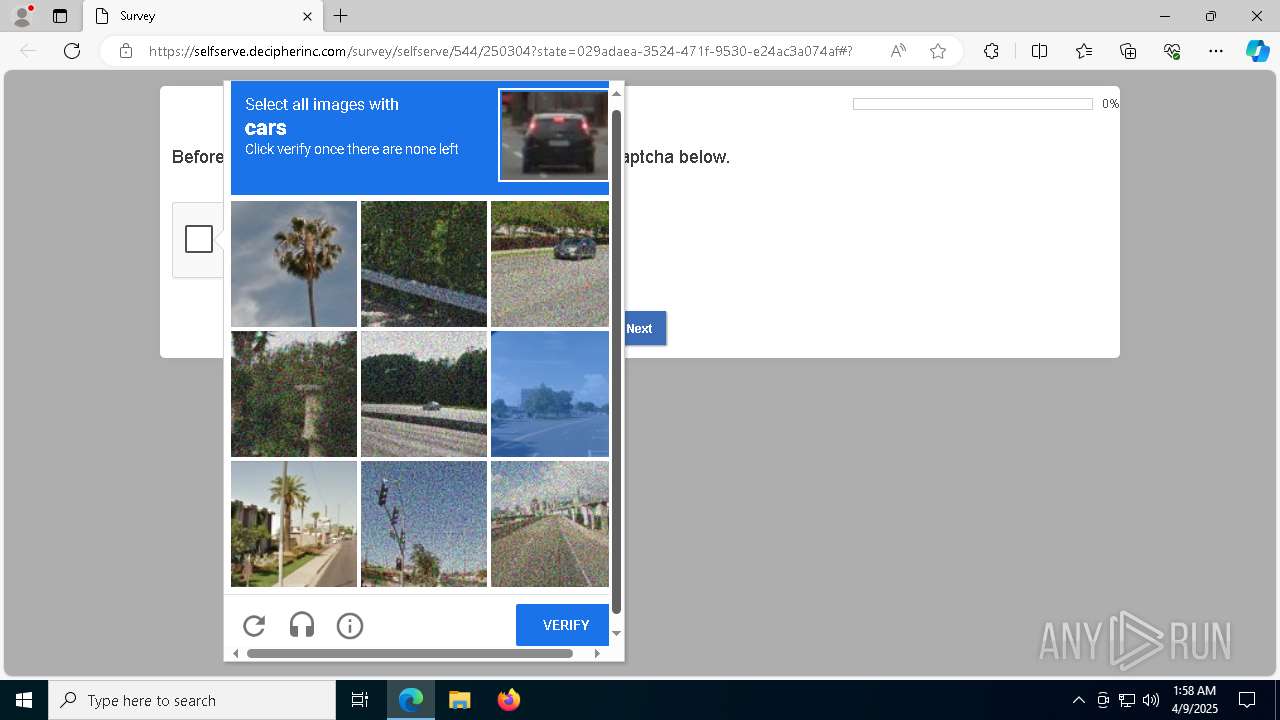Screen dimensions: 1280x720
Task: Click the captcha scroll-down arrow
Action: point(617,633)
